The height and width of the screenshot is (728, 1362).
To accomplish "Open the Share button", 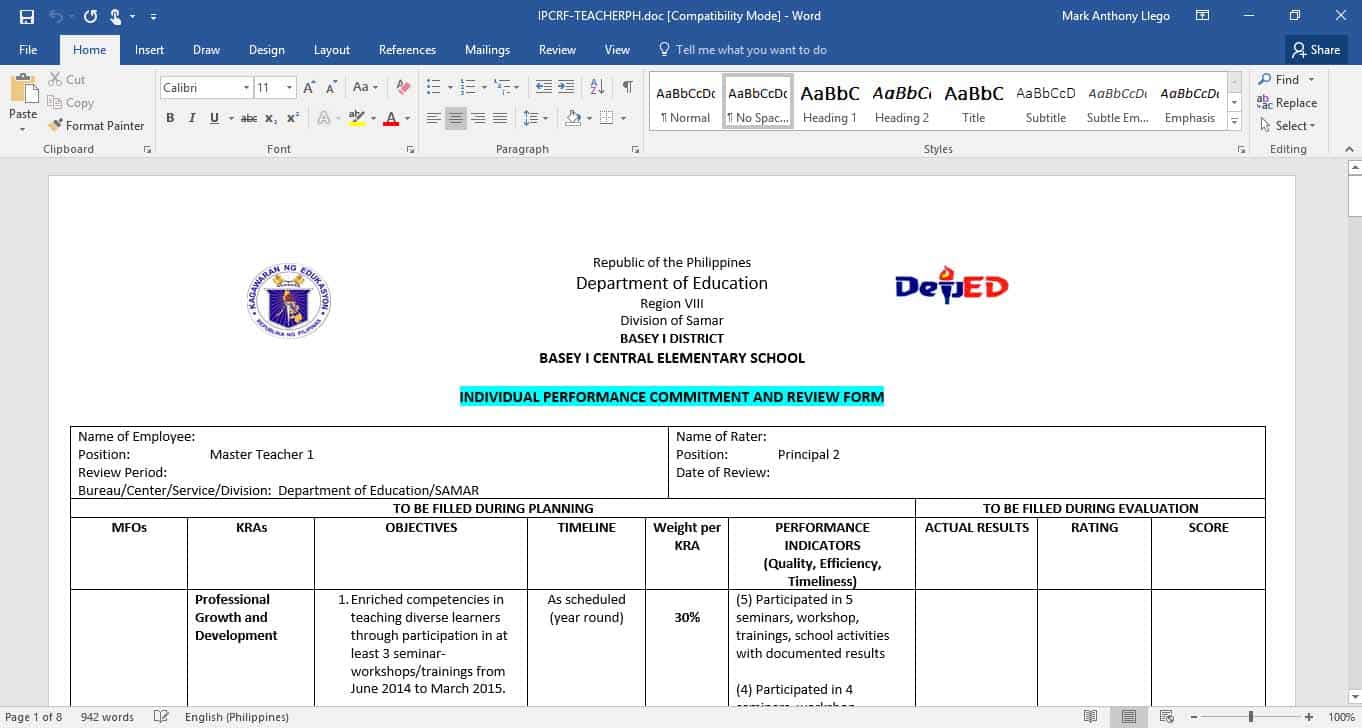I will click(1315, 50).
